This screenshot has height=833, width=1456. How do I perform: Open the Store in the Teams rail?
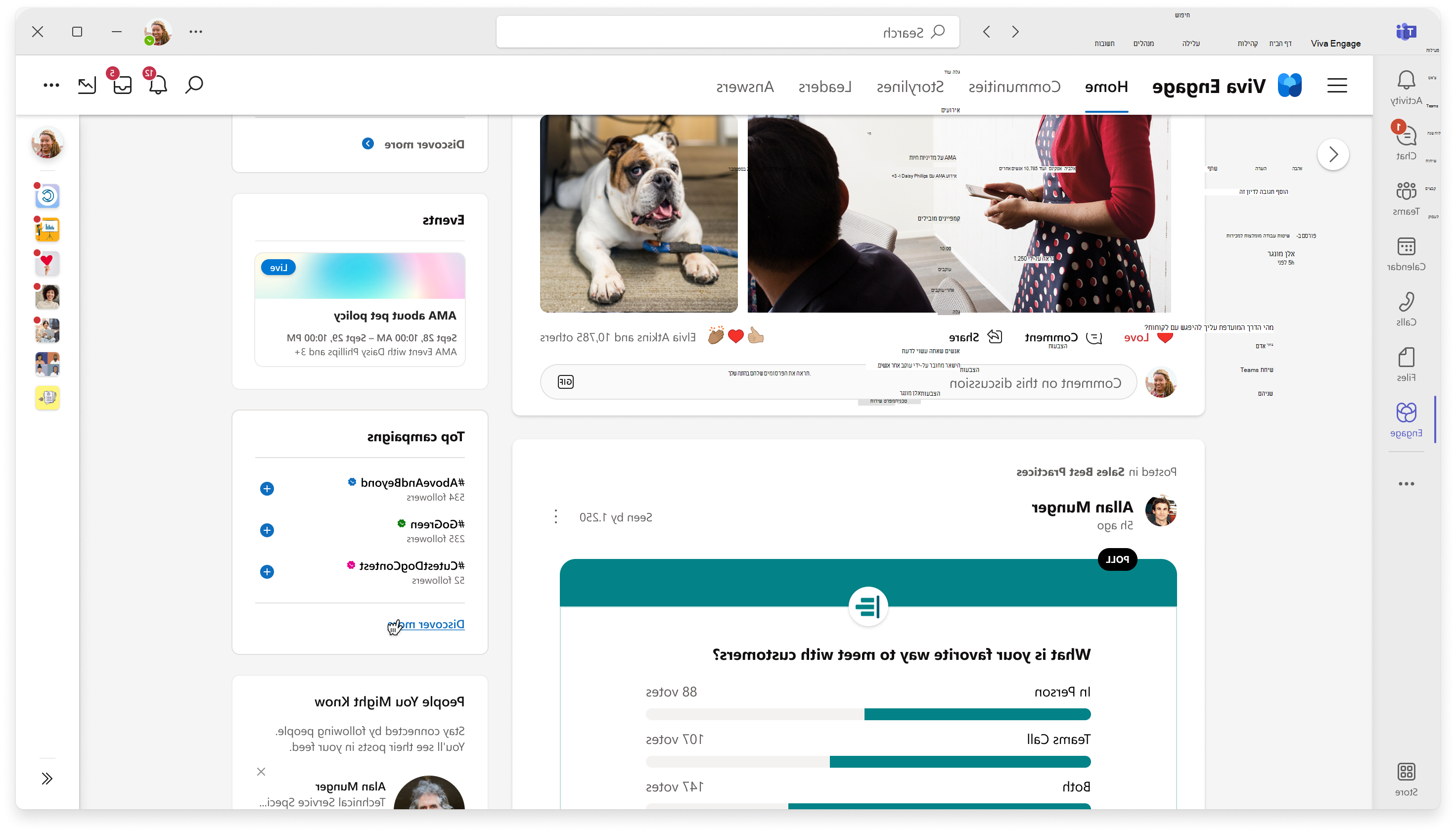[x=1406, y=779]
